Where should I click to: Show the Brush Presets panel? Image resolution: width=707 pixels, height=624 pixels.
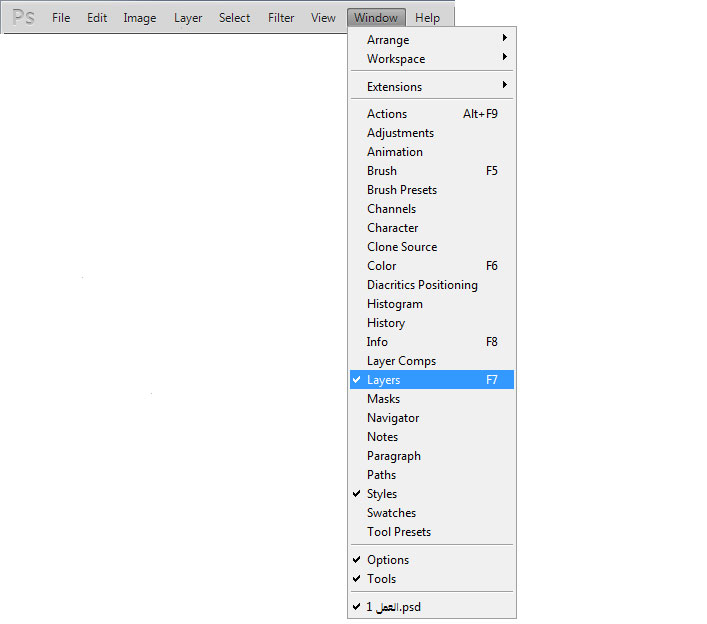(432, 189)
